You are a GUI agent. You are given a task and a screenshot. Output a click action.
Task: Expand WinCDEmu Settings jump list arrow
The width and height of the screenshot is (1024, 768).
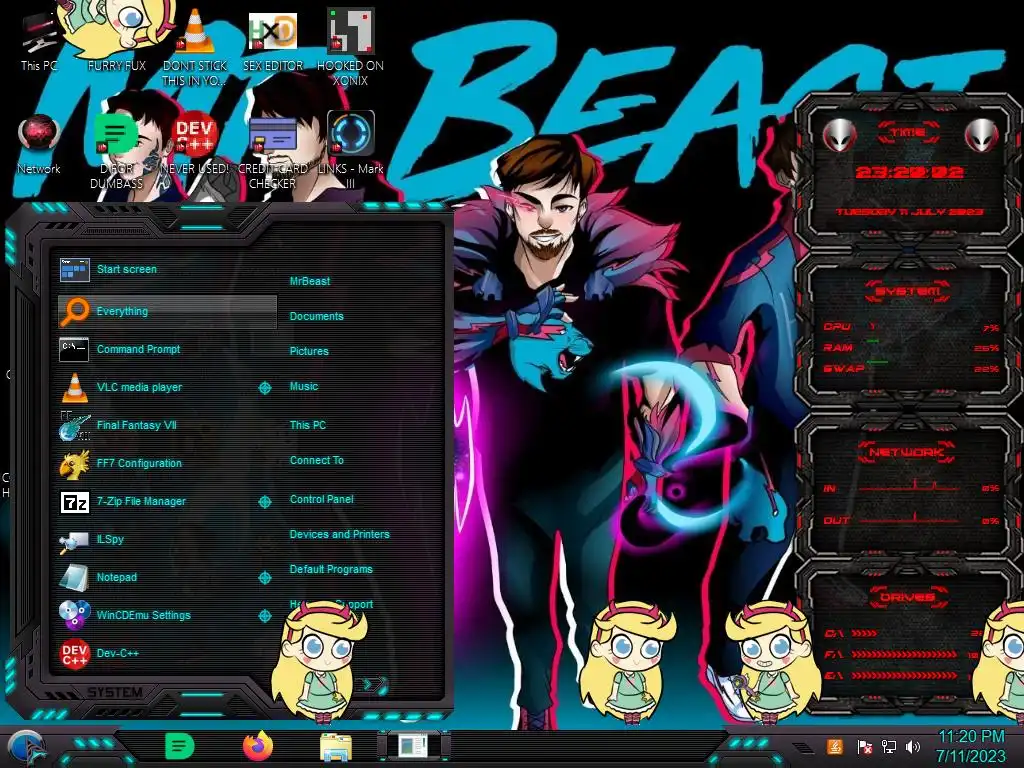coord(264,615)
